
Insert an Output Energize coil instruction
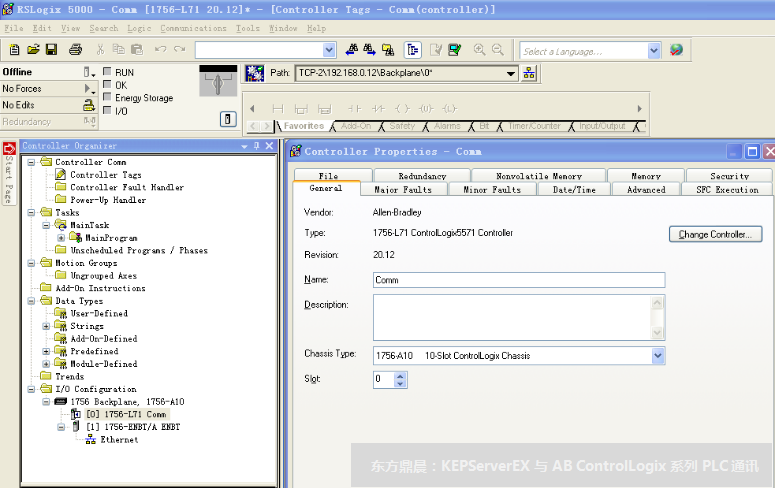(402, 109)
